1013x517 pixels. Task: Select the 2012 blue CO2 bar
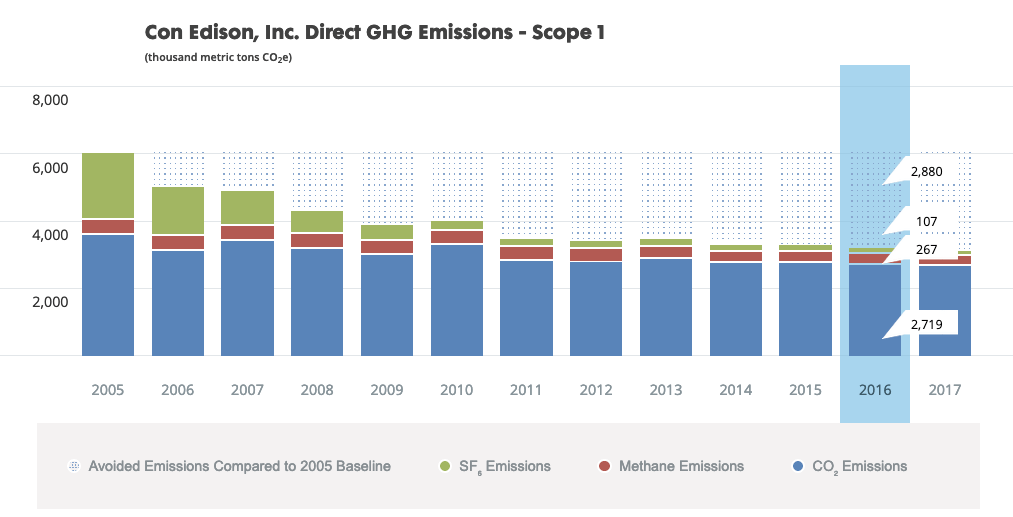[596, 309]
